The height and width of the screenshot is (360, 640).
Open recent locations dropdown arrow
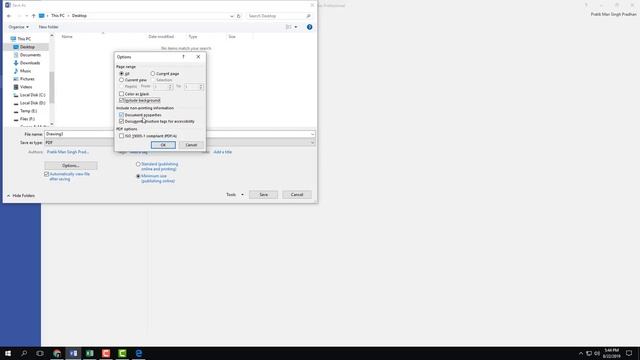click(x=27, y=16)
